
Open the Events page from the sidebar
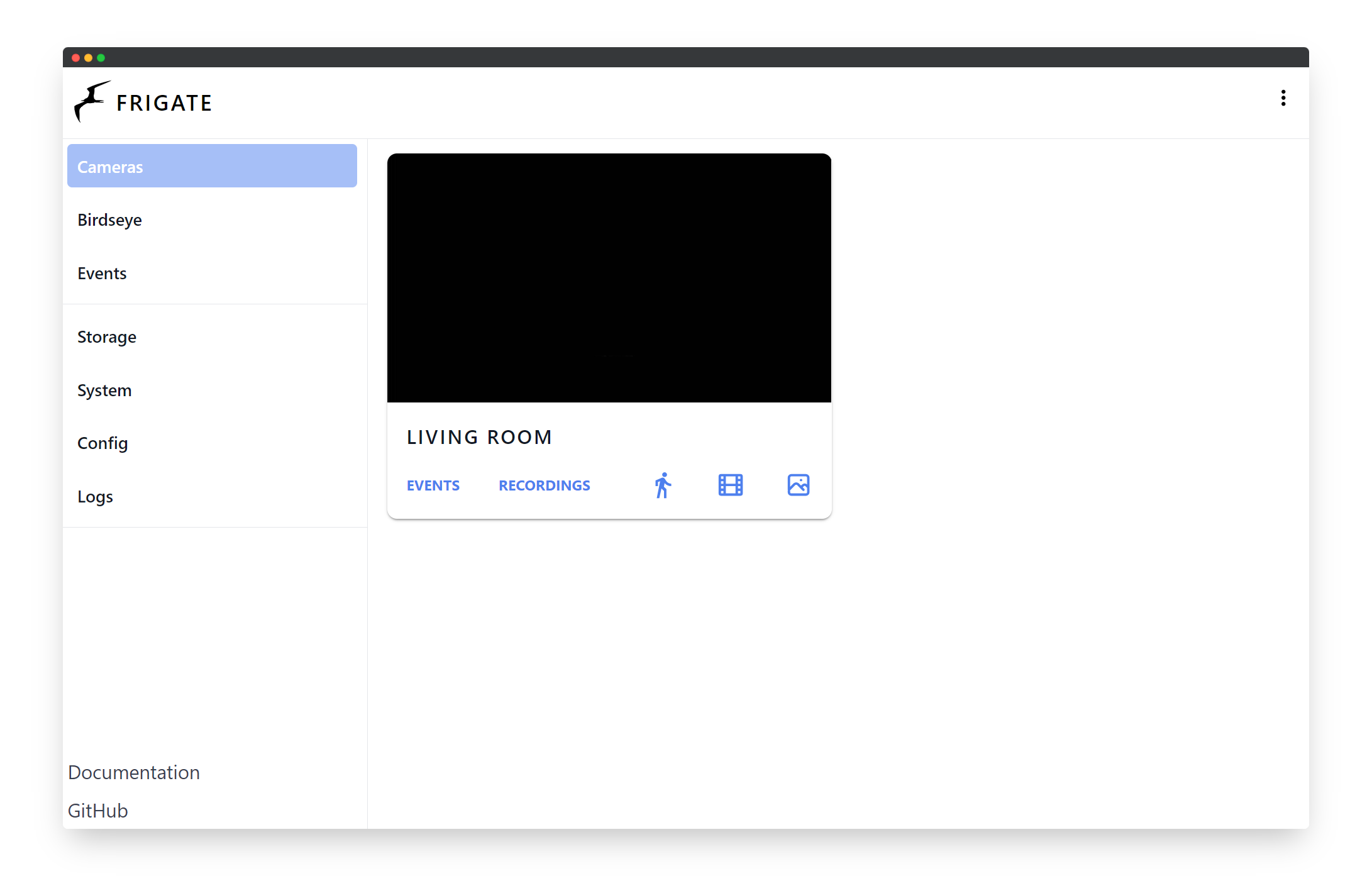click(x=102, y=274)
